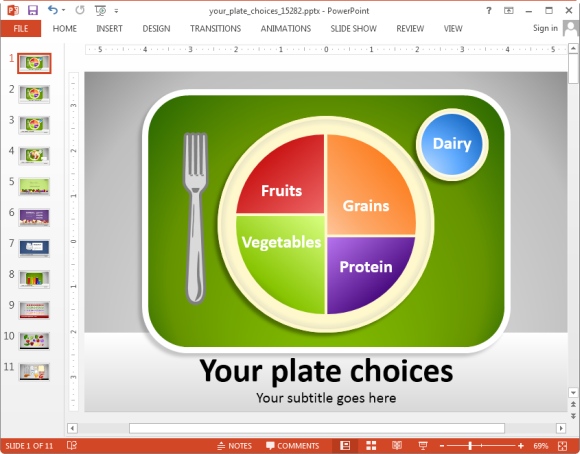Click the account avatar icon
Screen dimensions: 580x454
(x=570, y=28)
